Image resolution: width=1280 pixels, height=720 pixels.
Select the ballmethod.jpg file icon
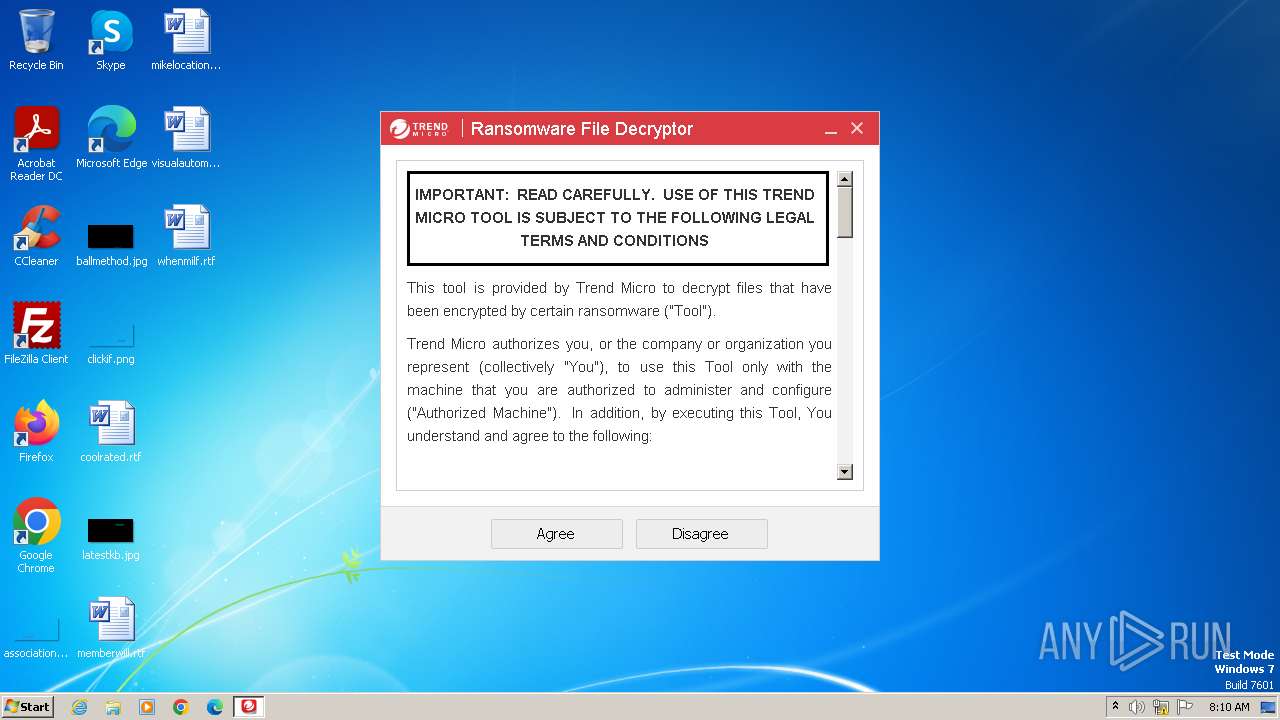111,245
